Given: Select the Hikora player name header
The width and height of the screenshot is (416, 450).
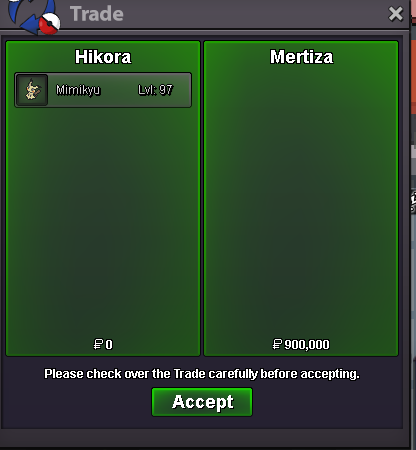Looking at the screenshot, I should (103, 57).
